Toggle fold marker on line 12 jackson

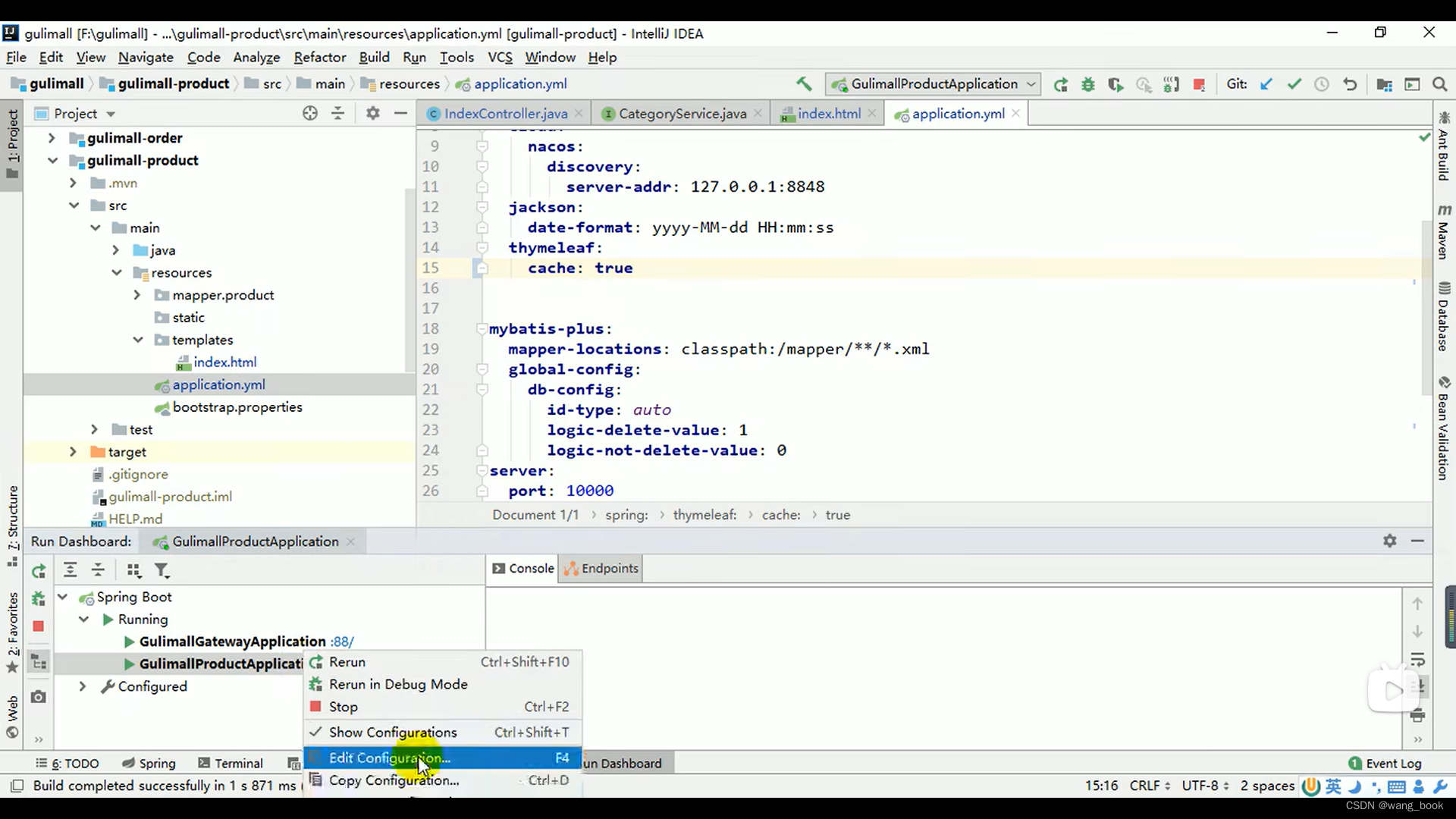pyautogui.click(x=482, y=207)
